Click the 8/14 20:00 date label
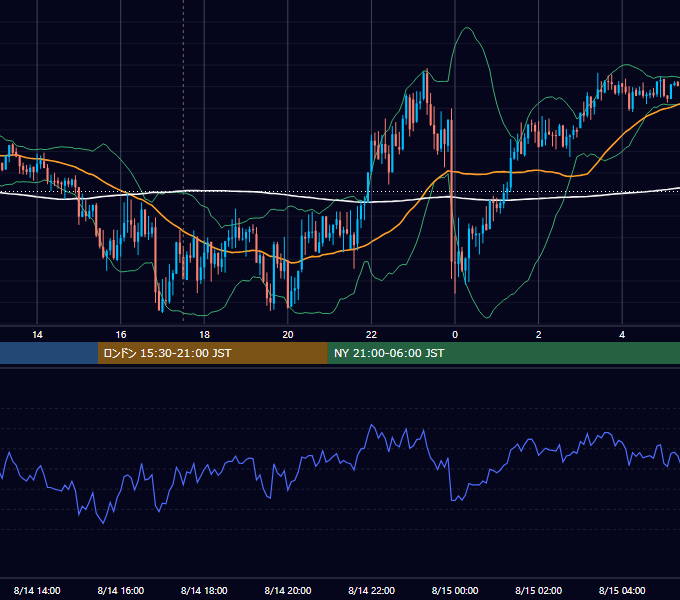Screen dimensions: 680x600 tap(288, 590)
